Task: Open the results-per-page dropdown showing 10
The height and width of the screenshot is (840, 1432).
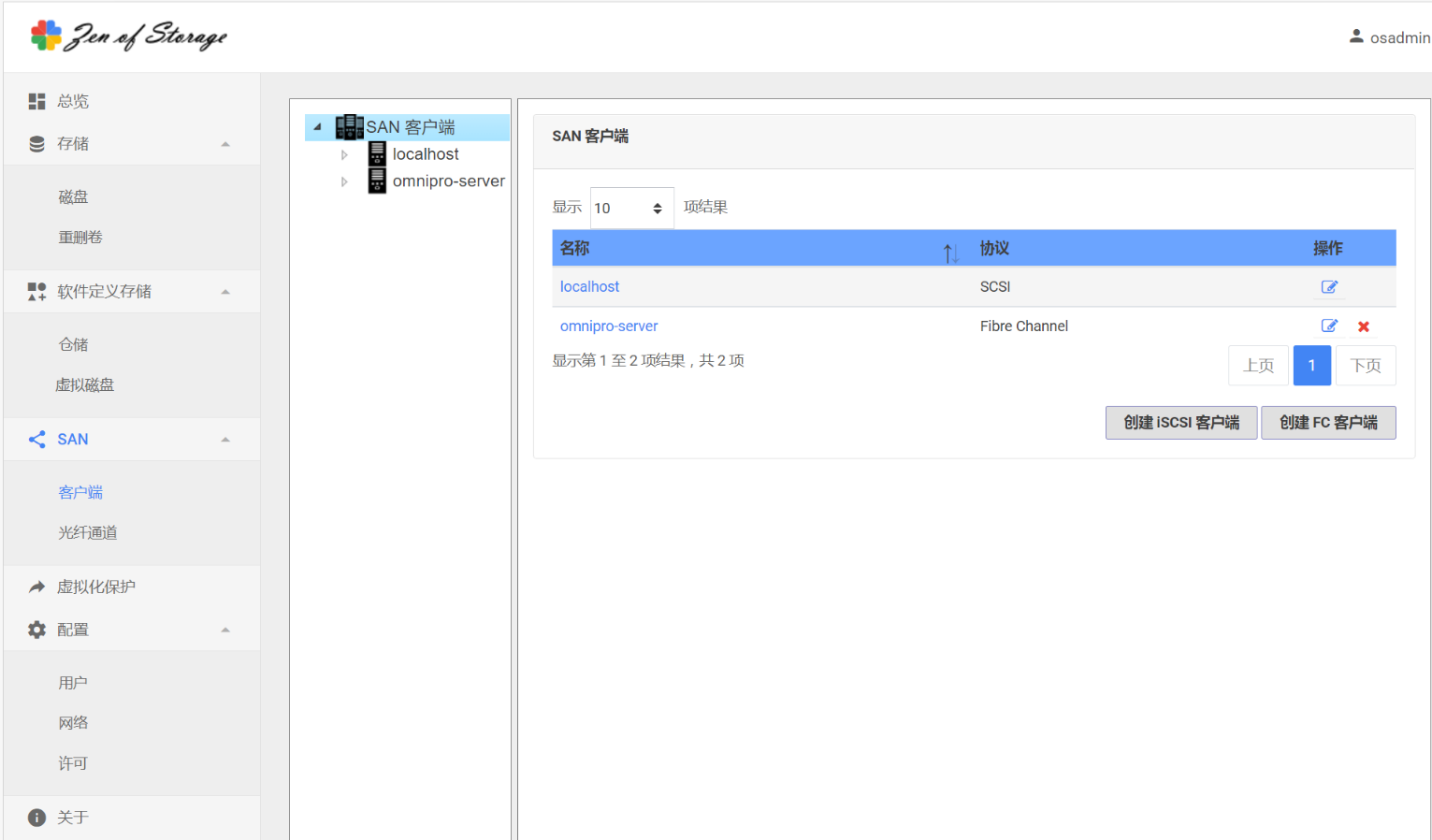Action: tap(631, 208)
